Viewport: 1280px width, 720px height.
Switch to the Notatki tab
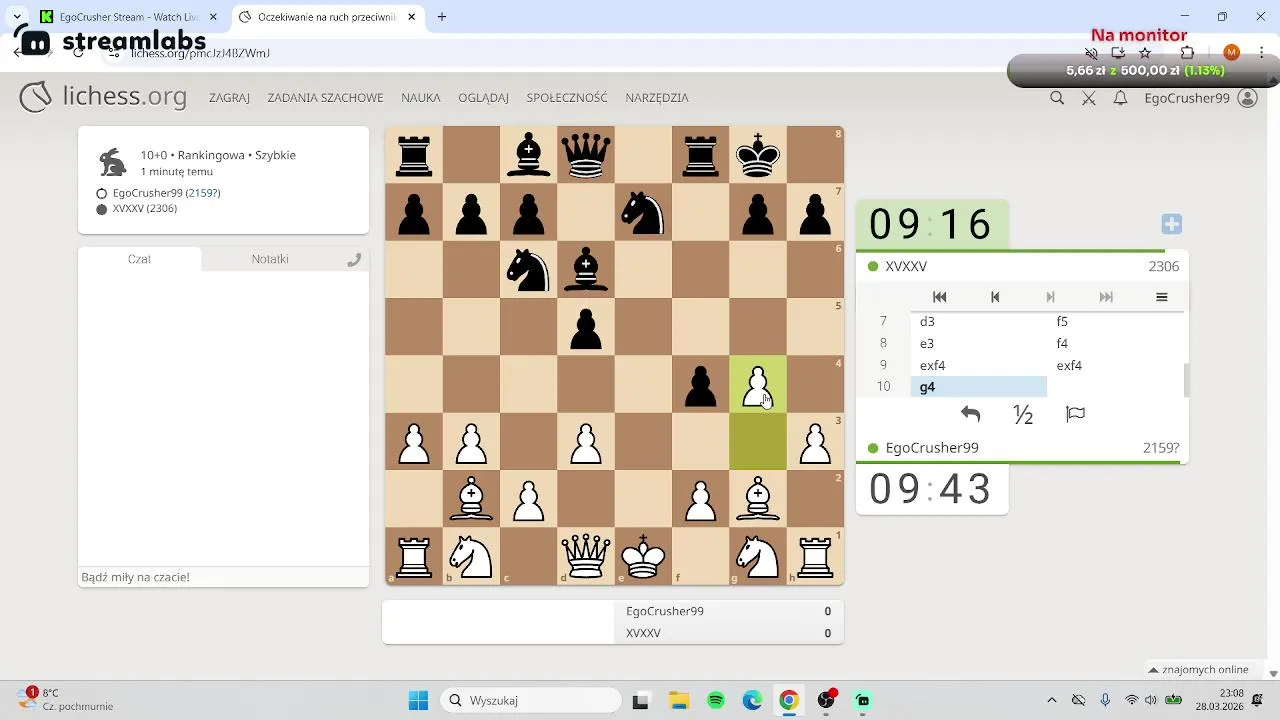(270, 259)
